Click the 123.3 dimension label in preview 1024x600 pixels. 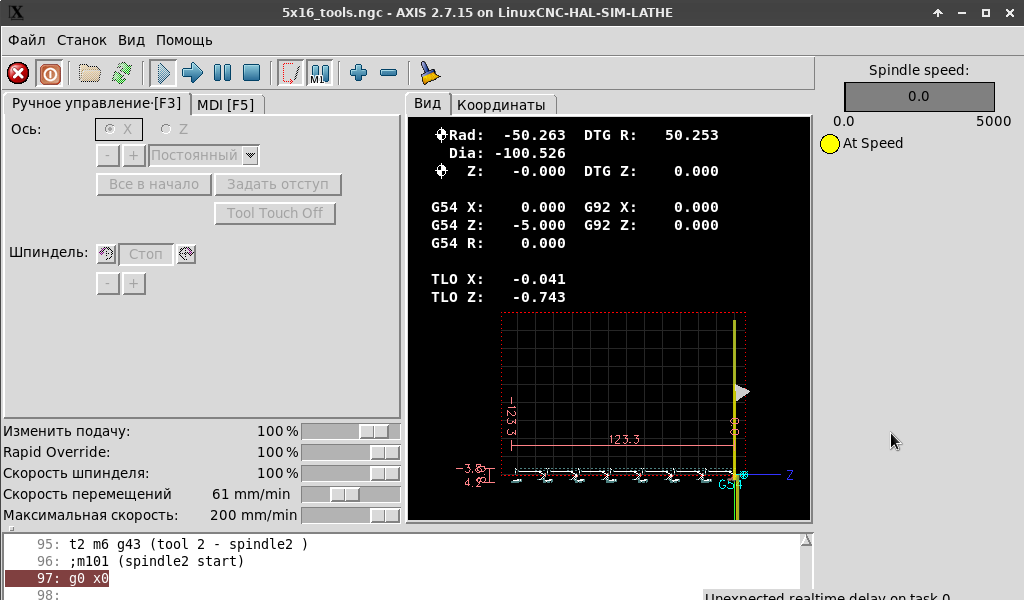tap(624, 439)
